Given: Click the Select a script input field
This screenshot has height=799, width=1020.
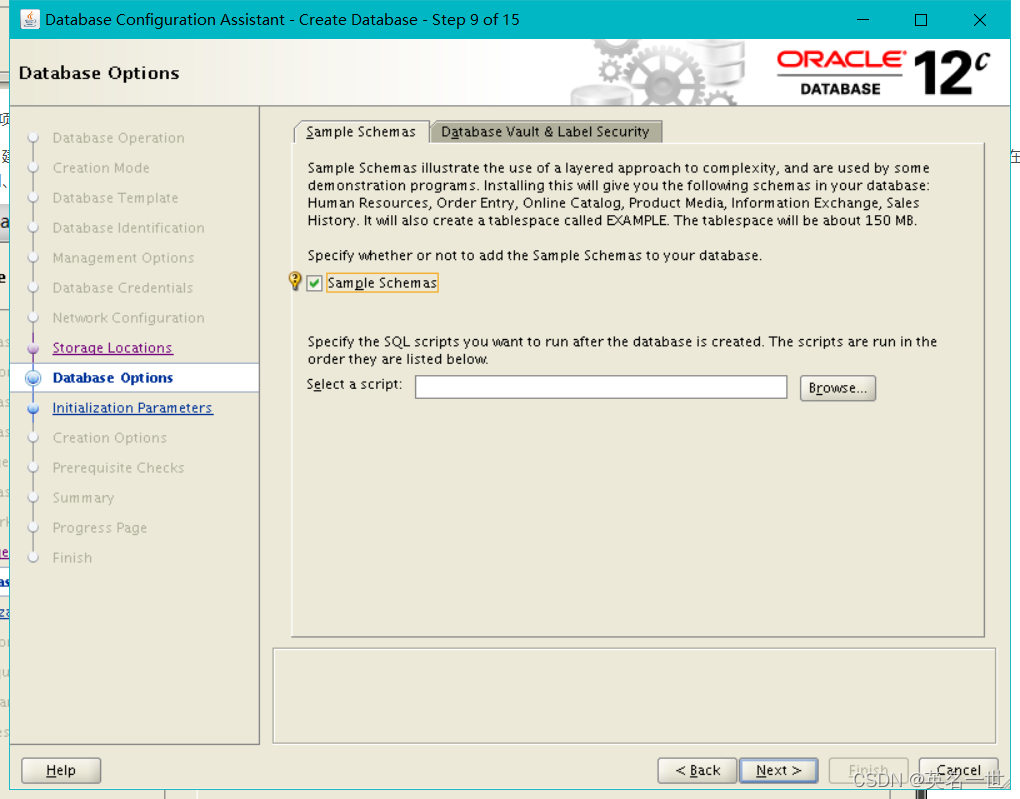Looking at the screenshot, I should point(601,387).
